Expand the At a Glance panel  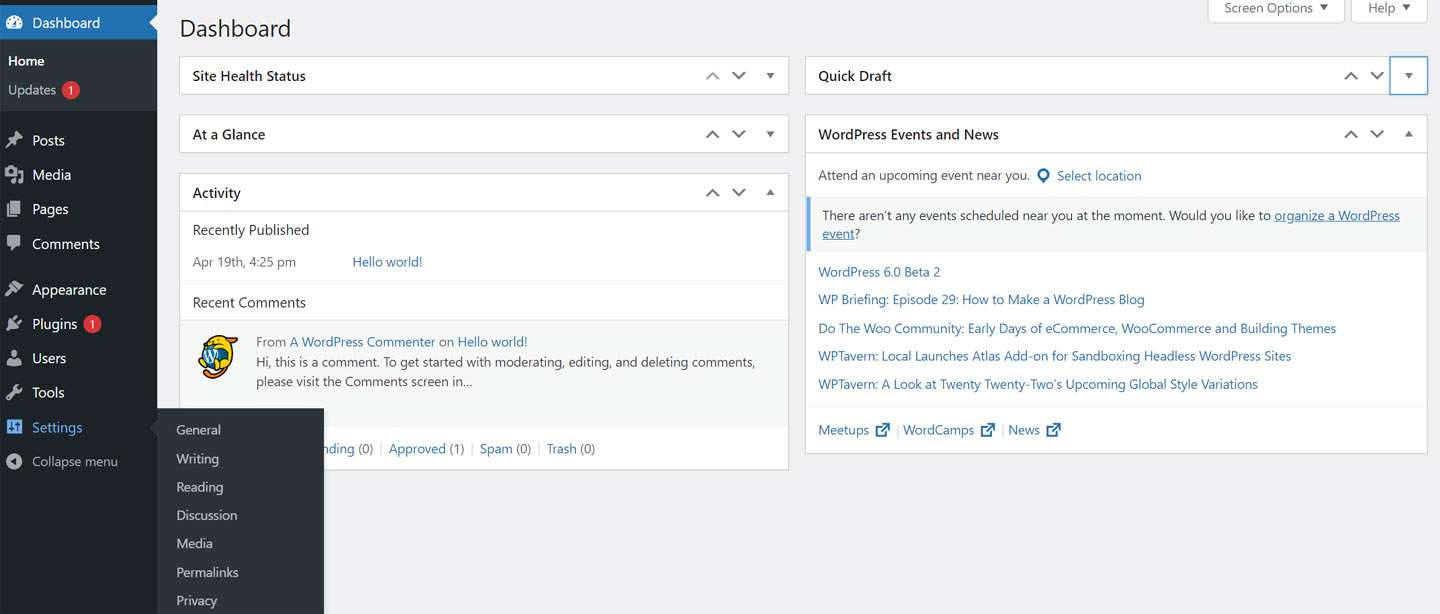(770, 134)
